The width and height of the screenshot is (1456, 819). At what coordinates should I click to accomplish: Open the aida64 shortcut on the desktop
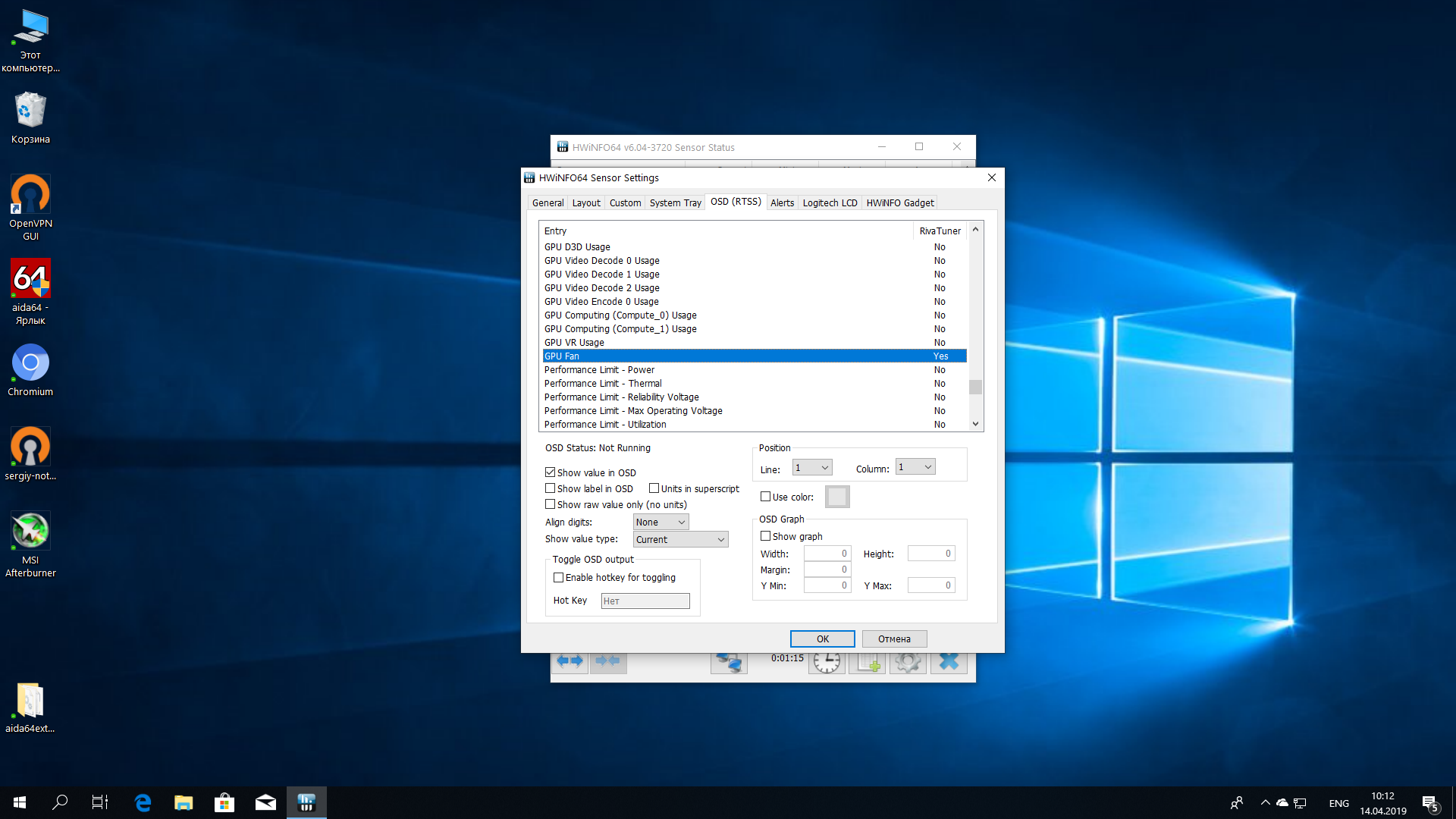click(x=30, y=292)
